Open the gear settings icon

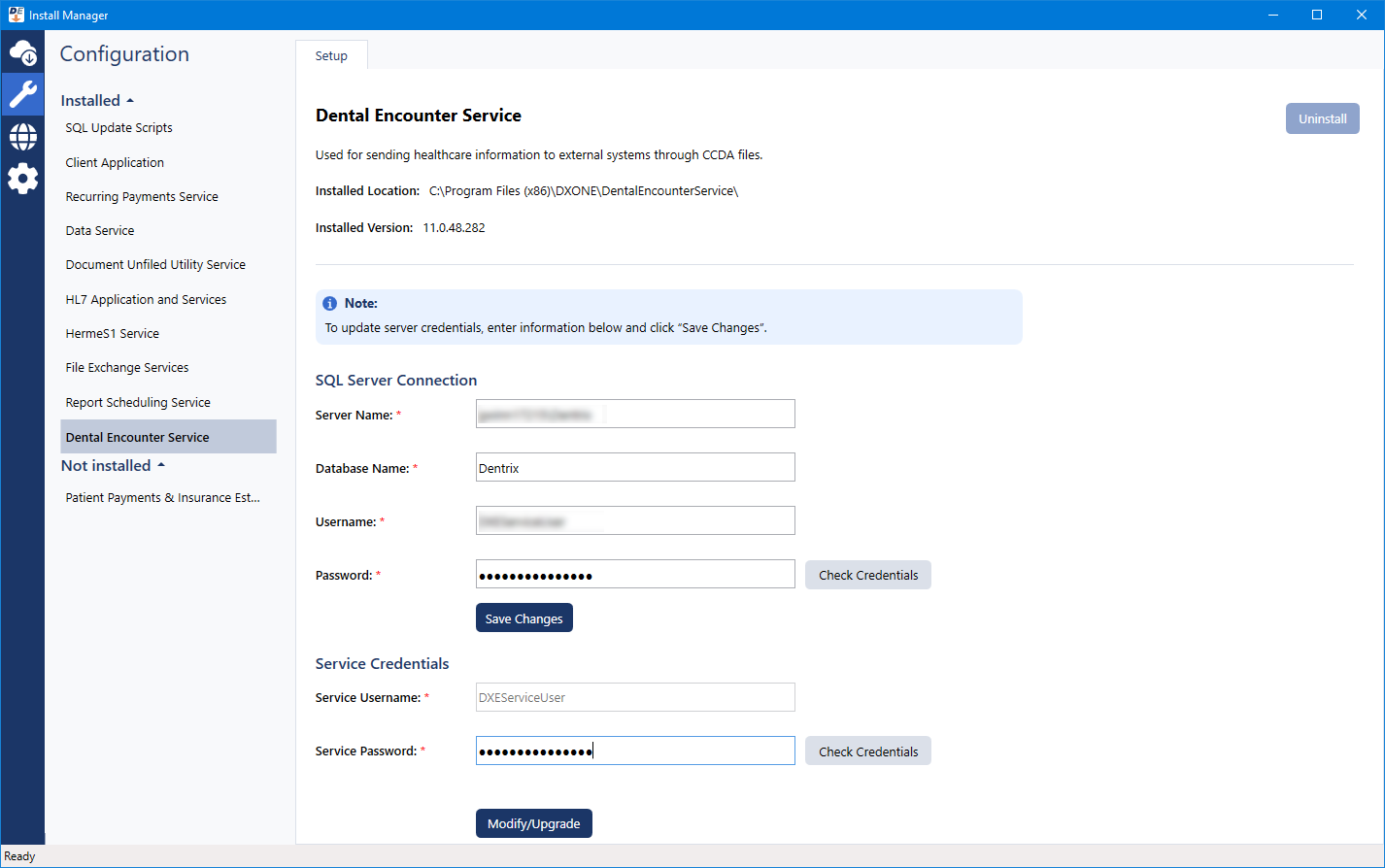(x=22, y=179)
